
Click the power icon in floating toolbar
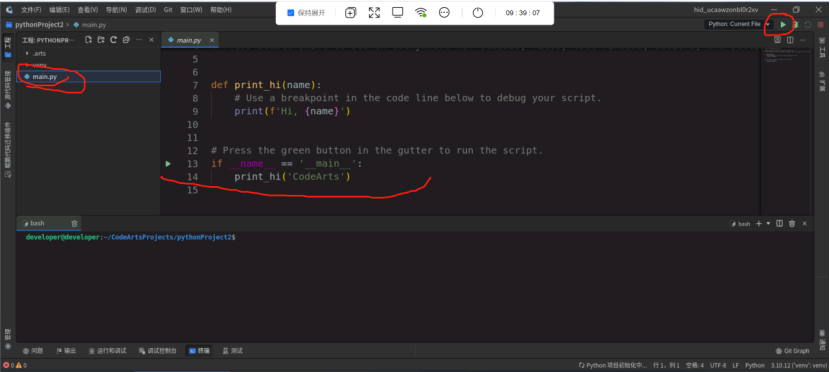coord(478,13)
